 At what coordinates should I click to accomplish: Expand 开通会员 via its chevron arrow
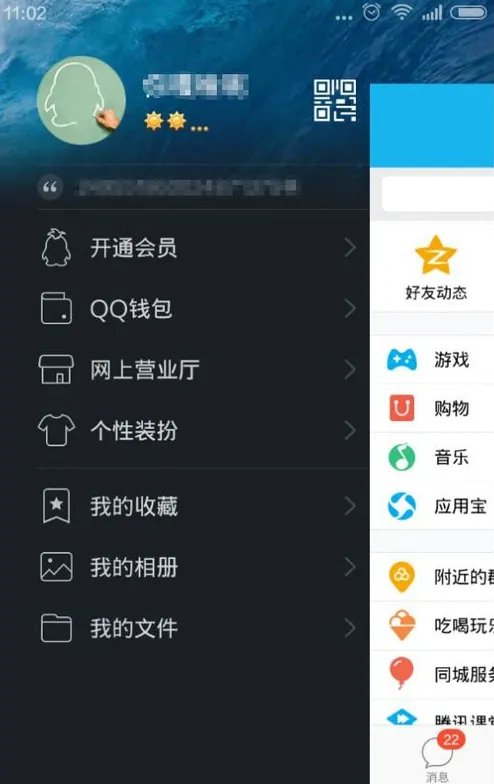coord(350,248)
